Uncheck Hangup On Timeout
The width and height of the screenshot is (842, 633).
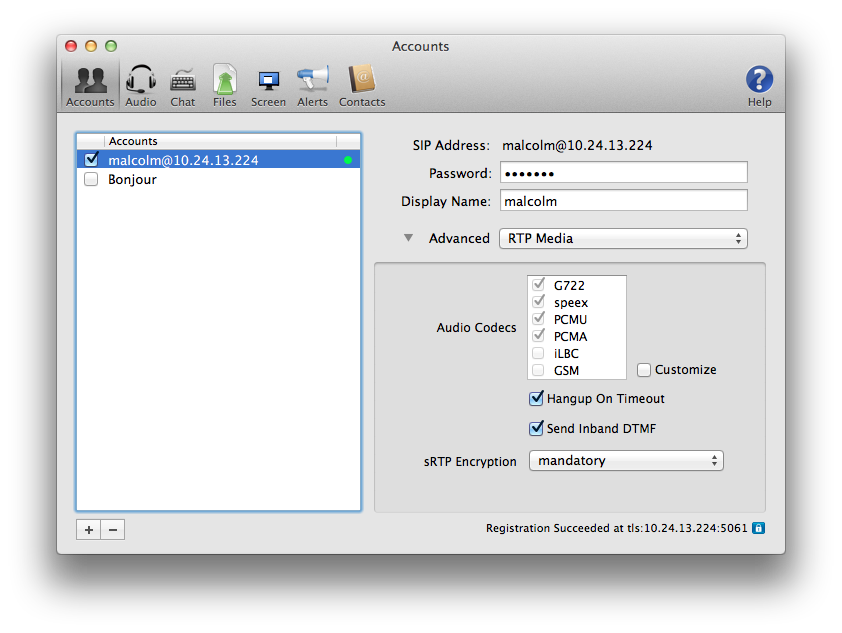536,399
